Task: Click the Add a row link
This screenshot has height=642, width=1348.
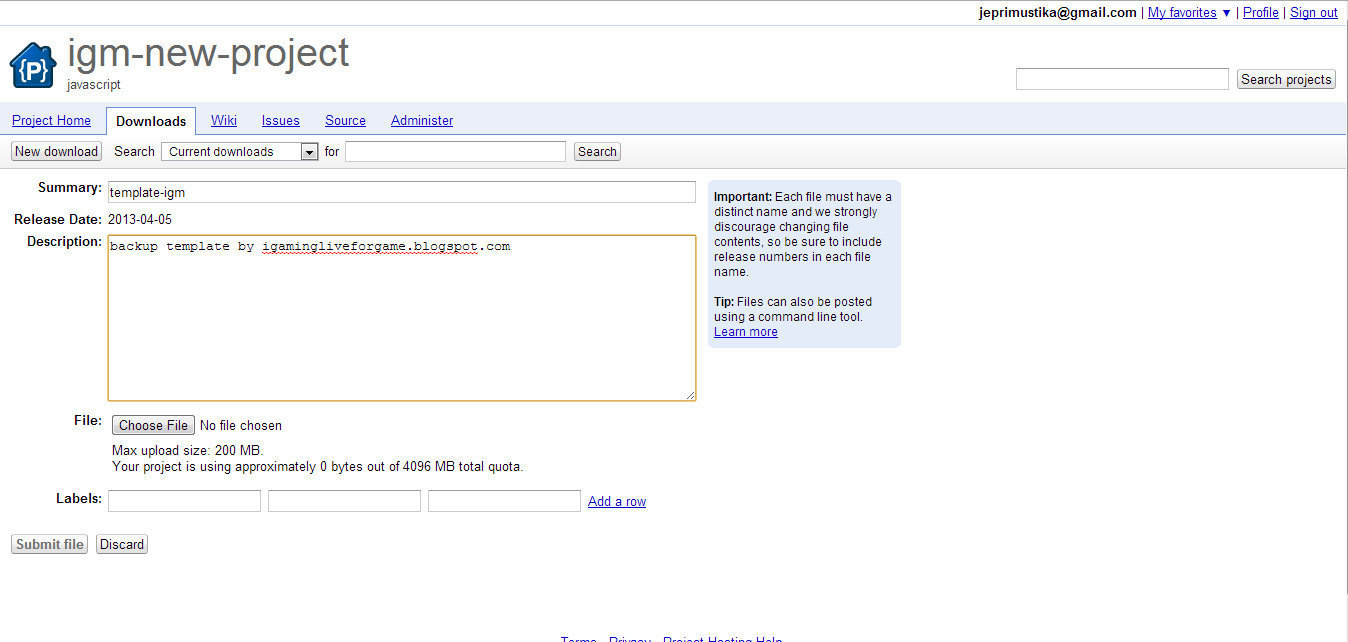Action: tap(617, 502)
